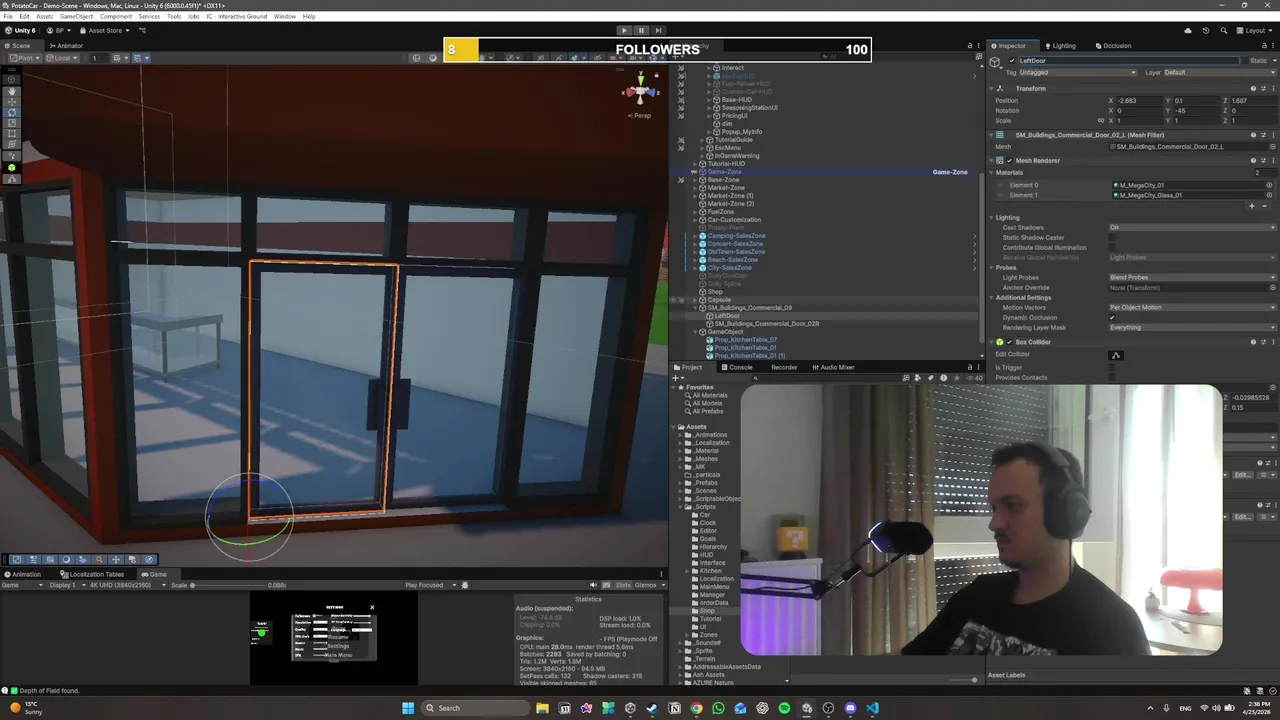This screenshot has height=720, width=1280.
Task: Enable the Is Trigger checkbox
Action: pos(1112,368)
